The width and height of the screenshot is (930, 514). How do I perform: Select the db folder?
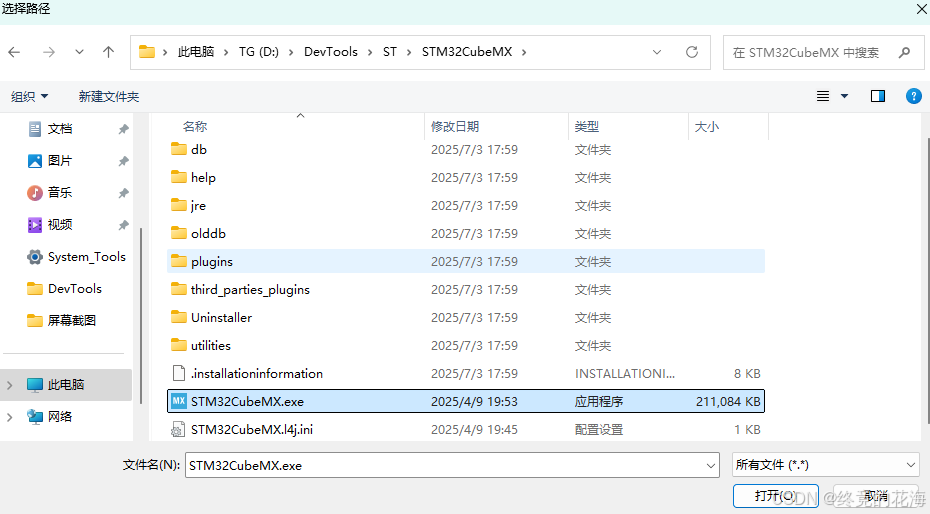[466, 149]
